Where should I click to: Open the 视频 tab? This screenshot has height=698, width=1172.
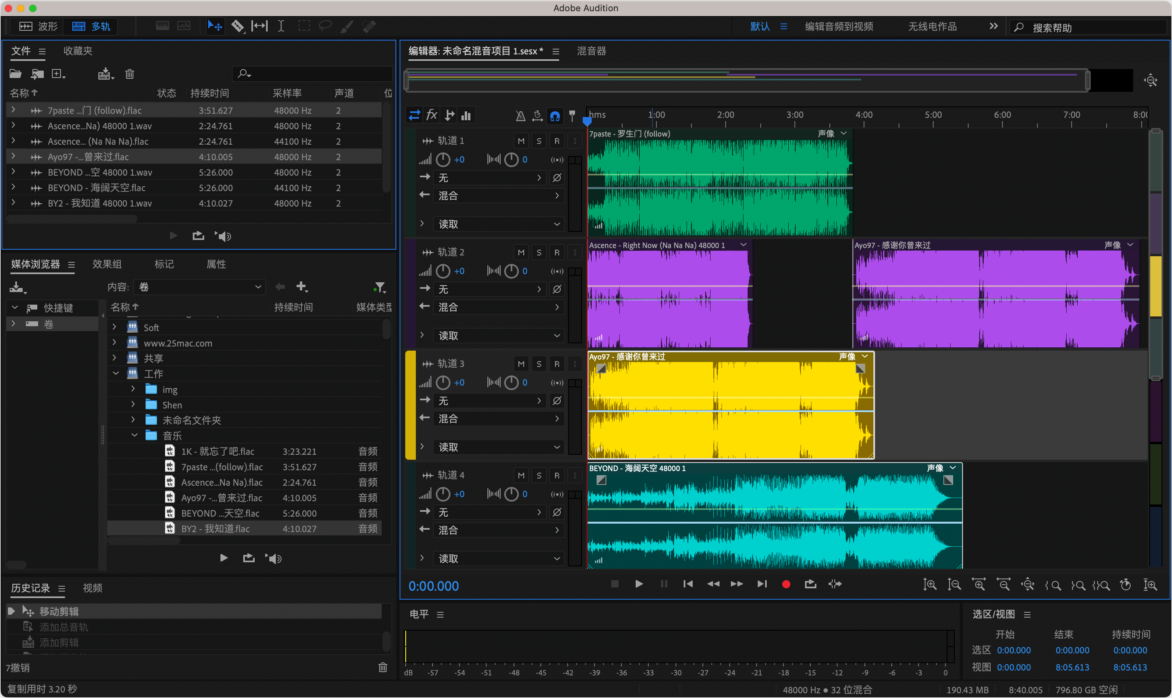point(93,588)
